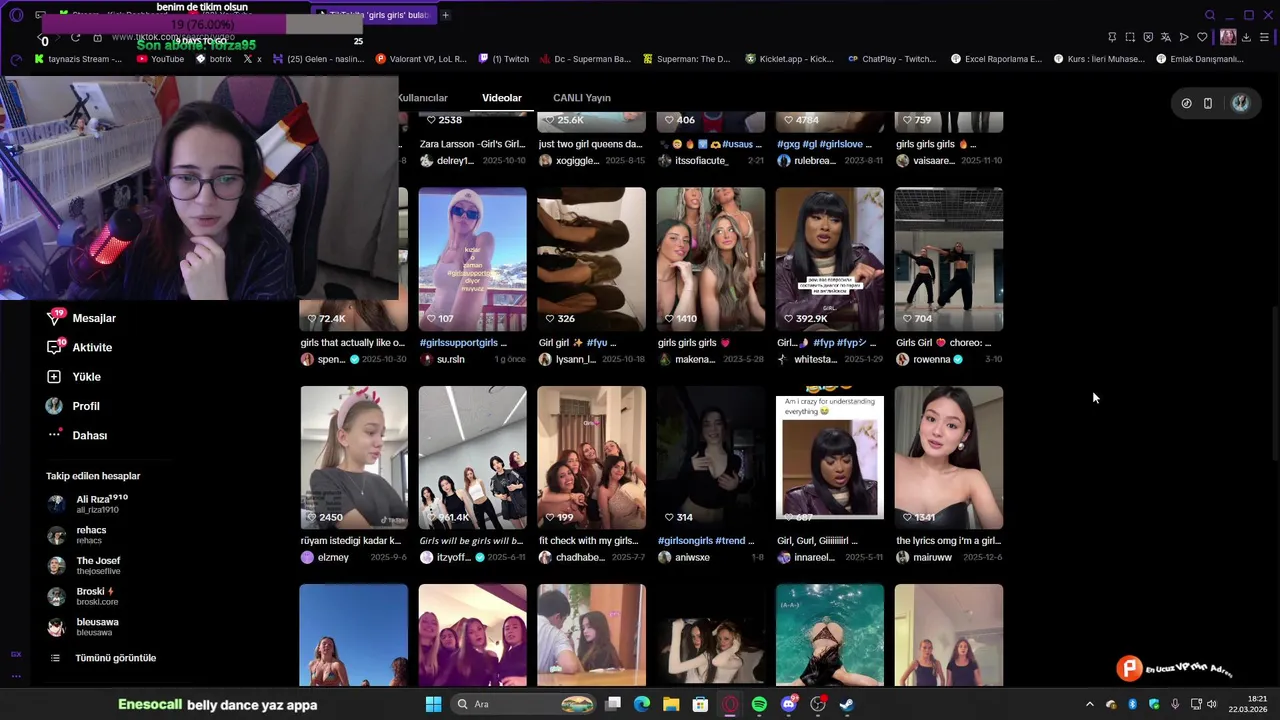Open Discord from the taskbar
The width and height of the screenshot is (1280, 720).
click(788, 704)
